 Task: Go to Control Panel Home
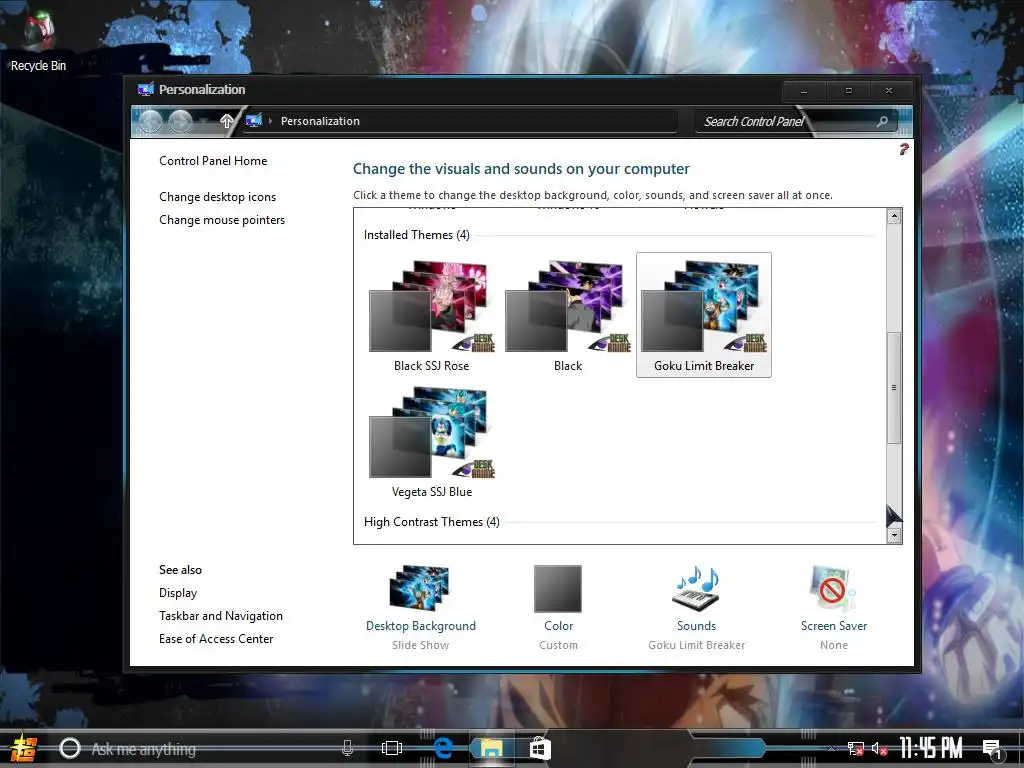click(x=213, y=161)
